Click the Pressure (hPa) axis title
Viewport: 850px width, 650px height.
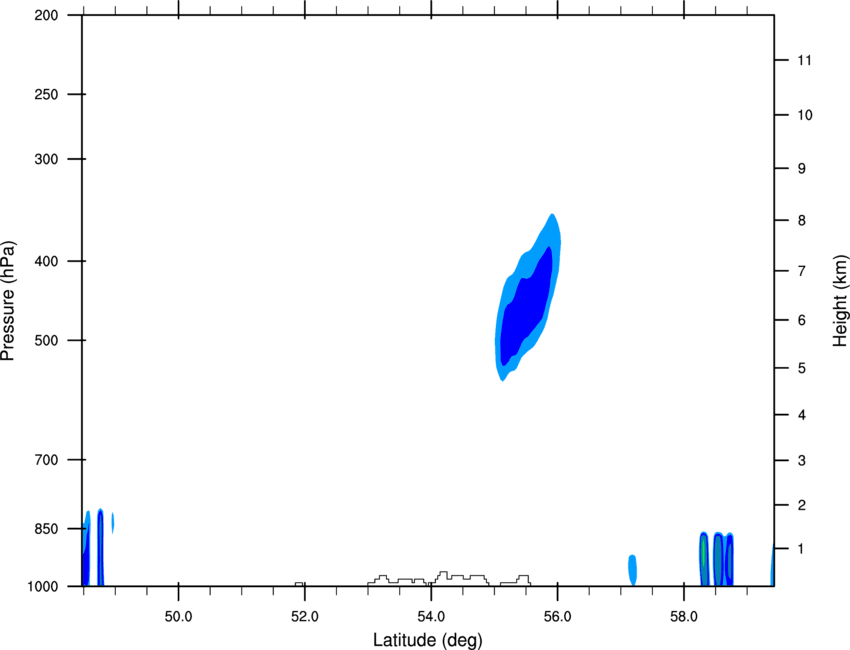[8, 300]
